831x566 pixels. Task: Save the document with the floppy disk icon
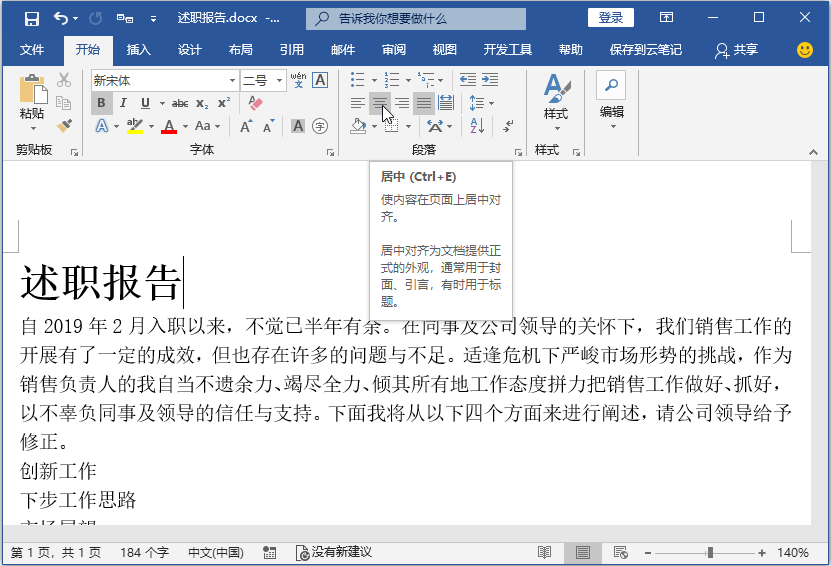[32, 19]
